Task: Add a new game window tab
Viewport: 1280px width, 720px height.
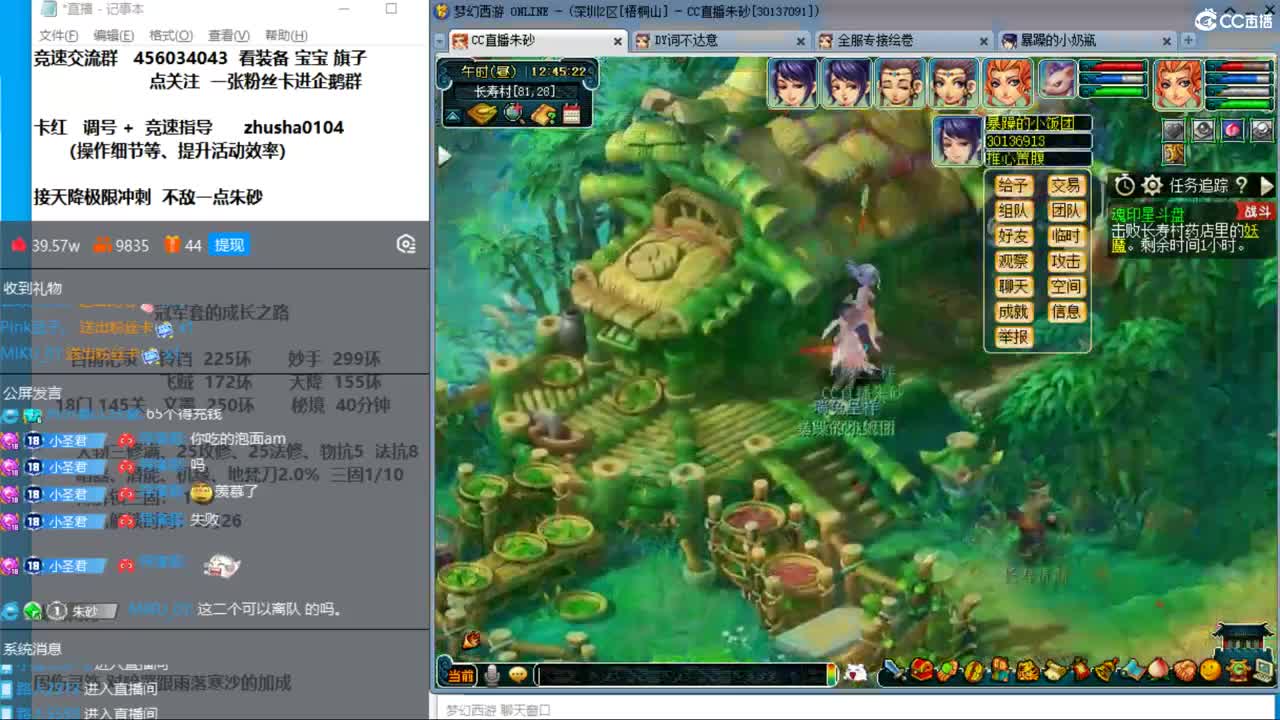Action: pyautogui.click(x=1188, y=41)
